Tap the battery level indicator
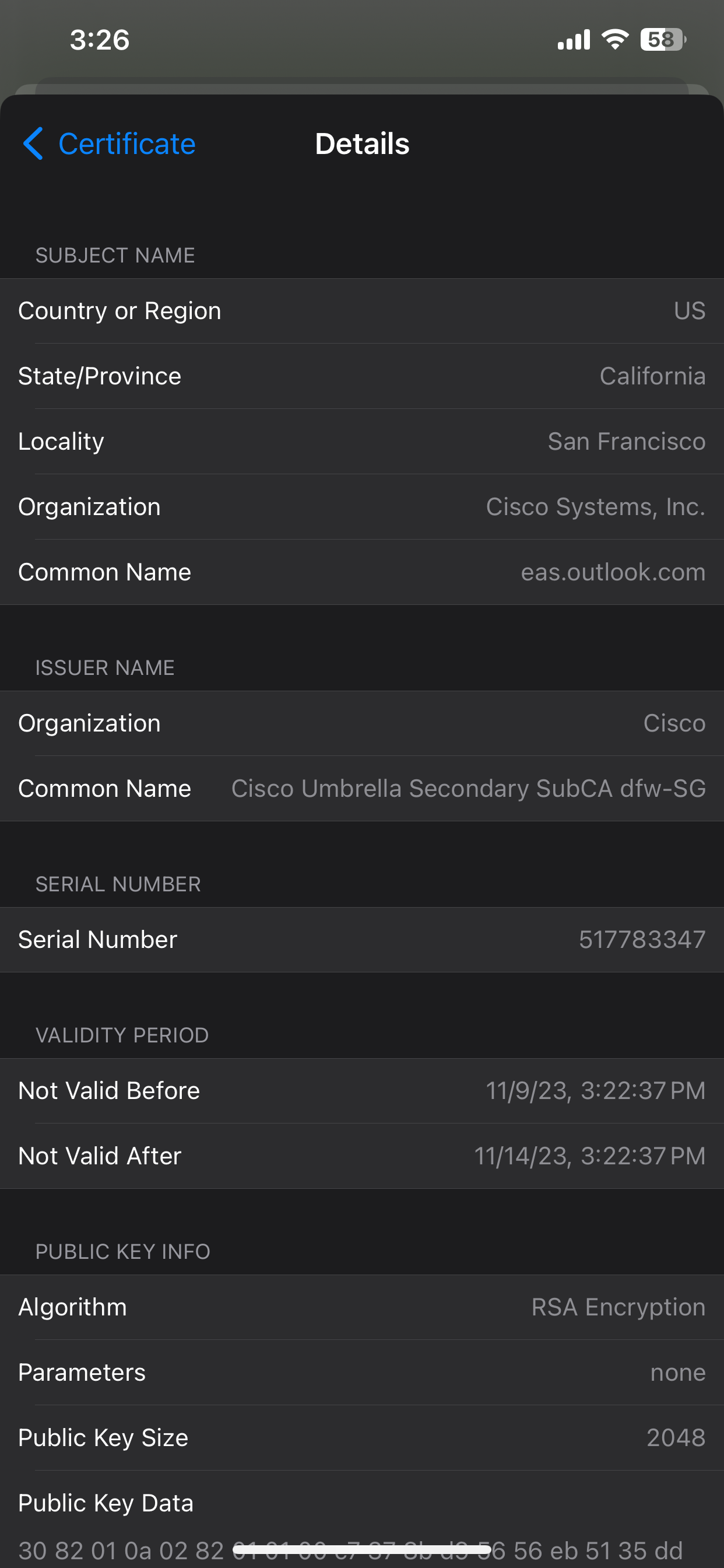724x1568 pixels. pyautogui.click(x=662, y=40)
